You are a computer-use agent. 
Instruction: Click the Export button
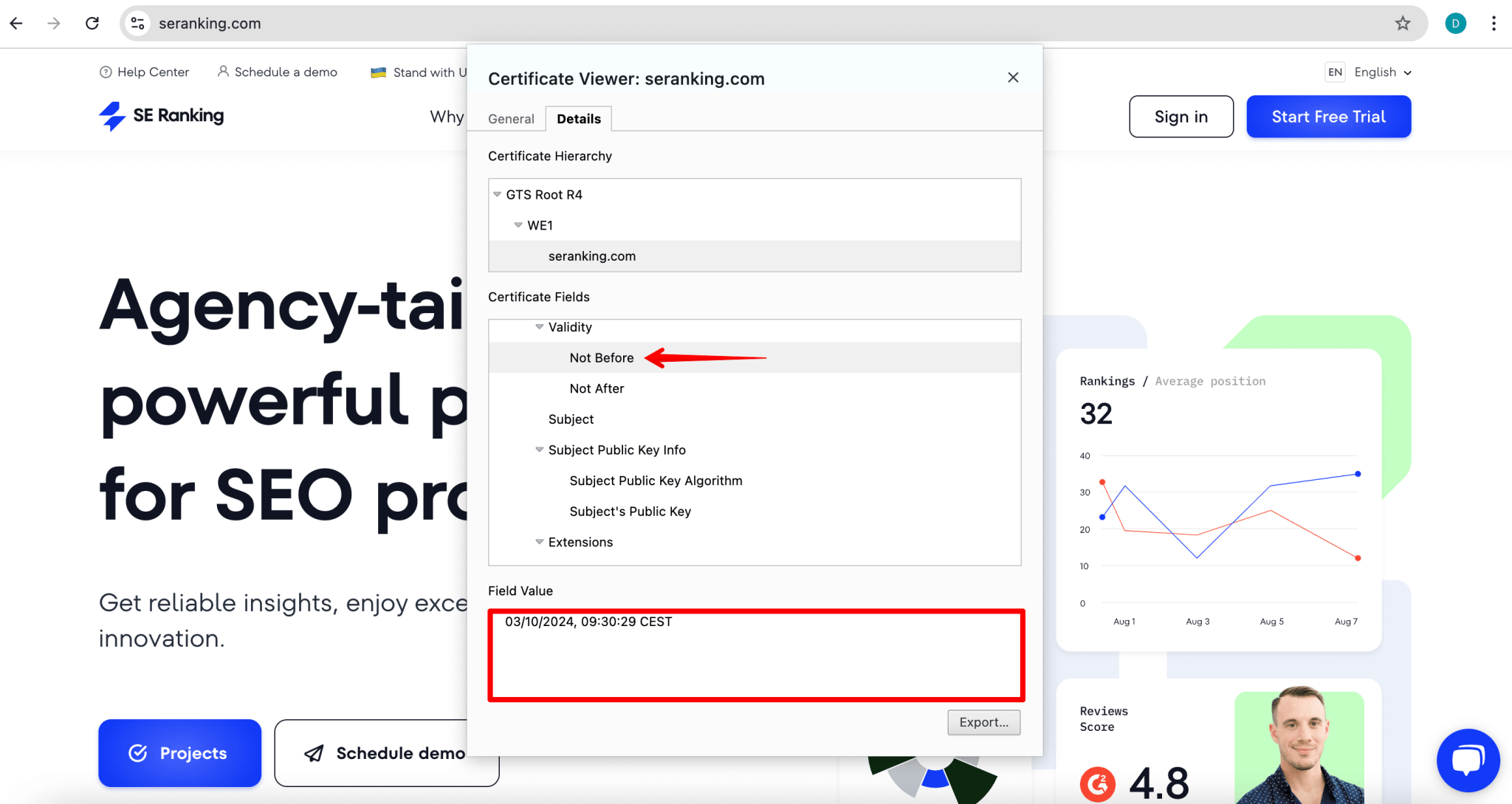click(x=983, y=722)
